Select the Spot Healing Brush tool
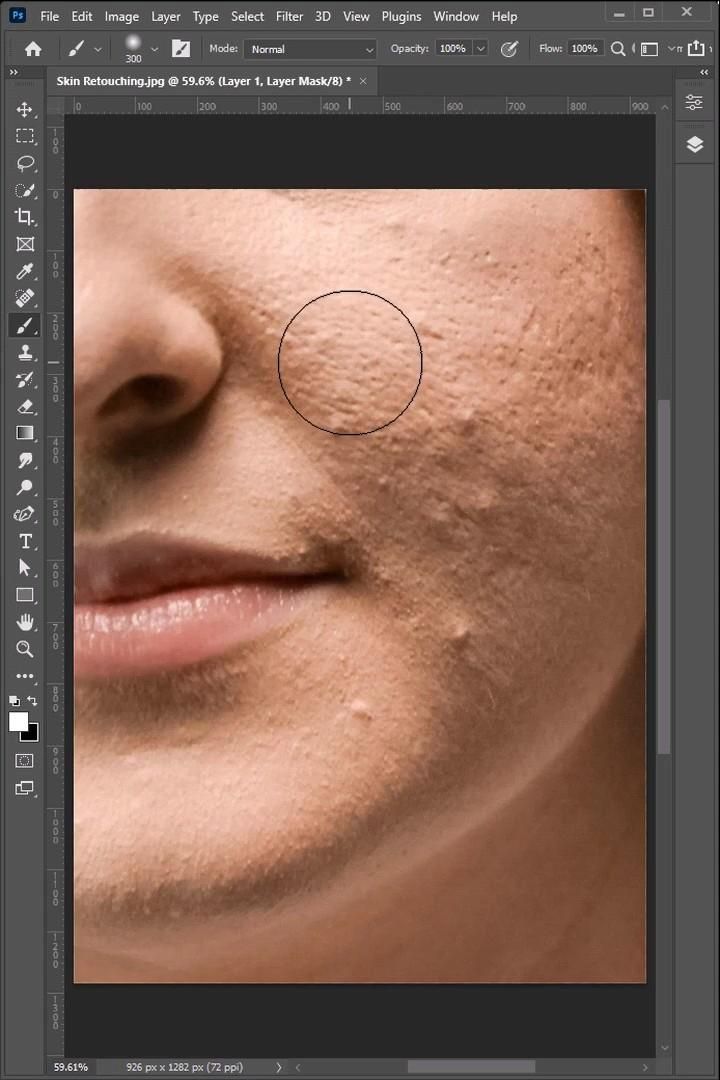This screenshot has height=1080, width=720. pos(25,298)
